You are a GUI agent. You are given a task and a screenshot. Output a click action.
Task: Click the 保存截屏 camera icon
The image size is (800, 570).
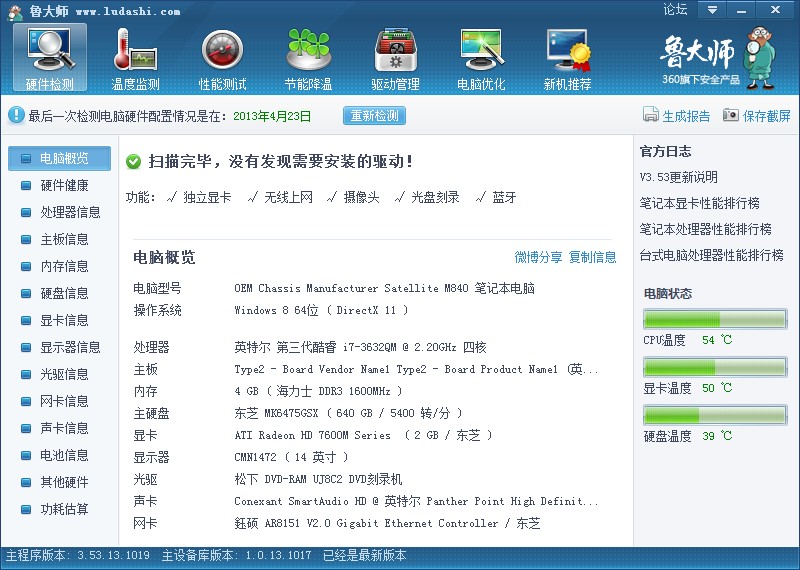731,115
